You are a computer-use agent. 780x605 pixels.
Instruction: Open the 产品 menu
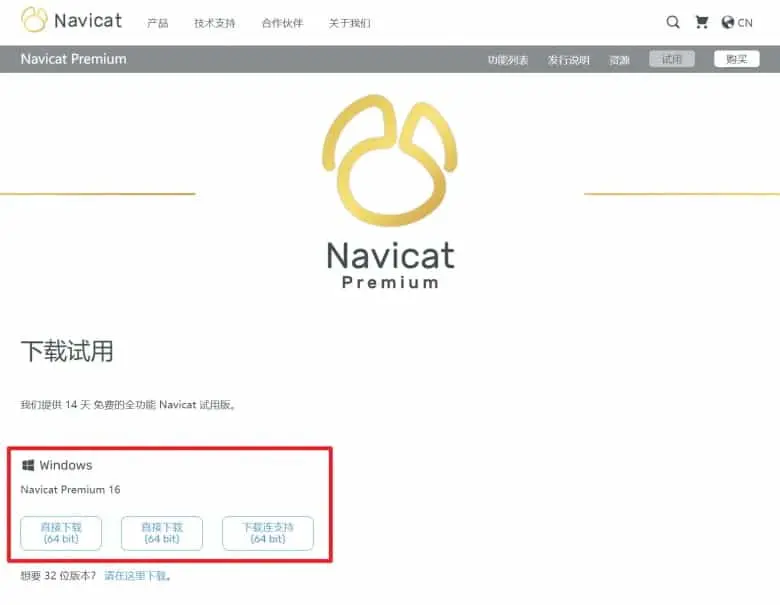(158, 23)
